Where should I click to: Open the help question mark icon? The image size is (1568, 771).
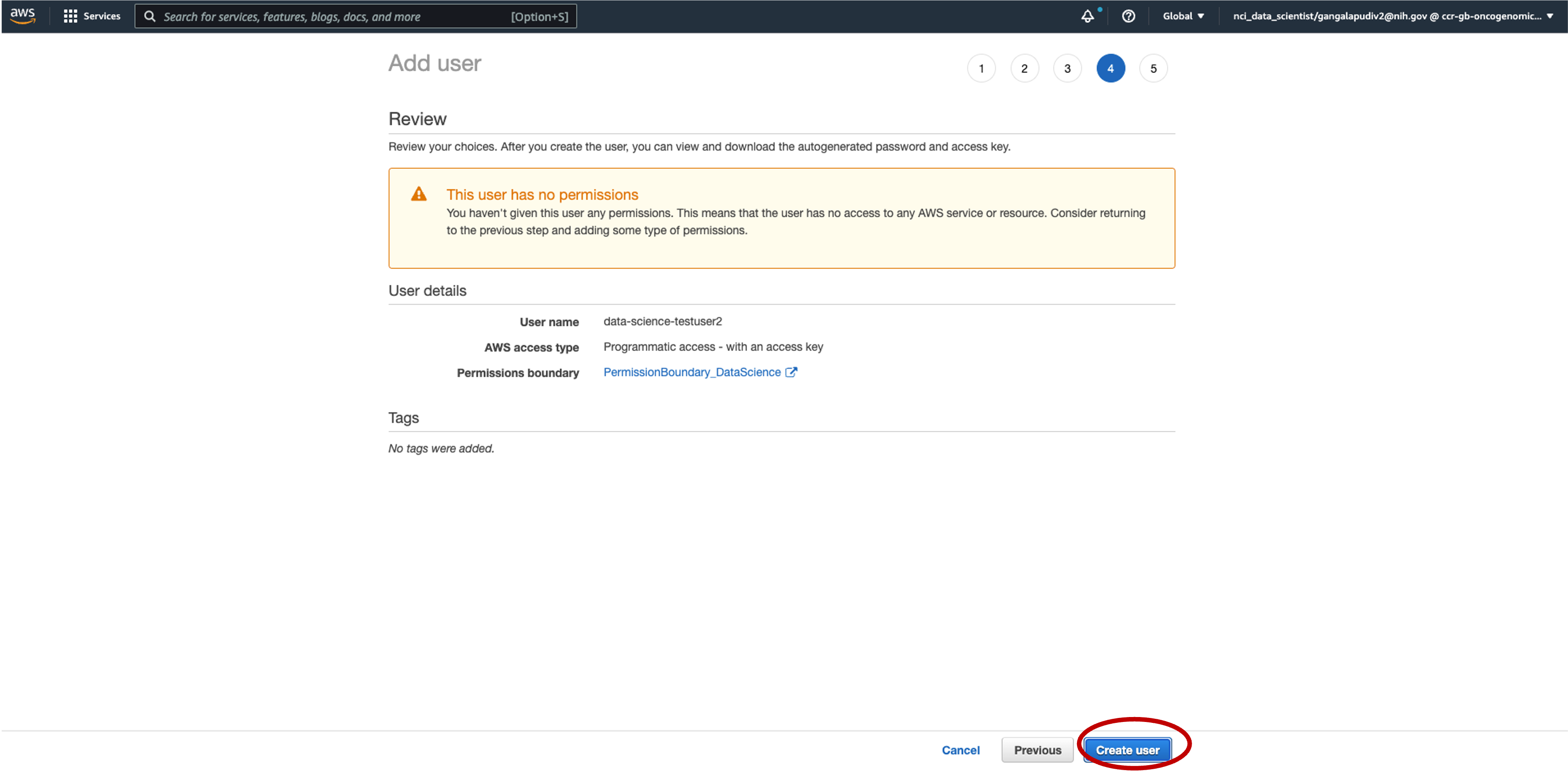tap(1128, 17)
